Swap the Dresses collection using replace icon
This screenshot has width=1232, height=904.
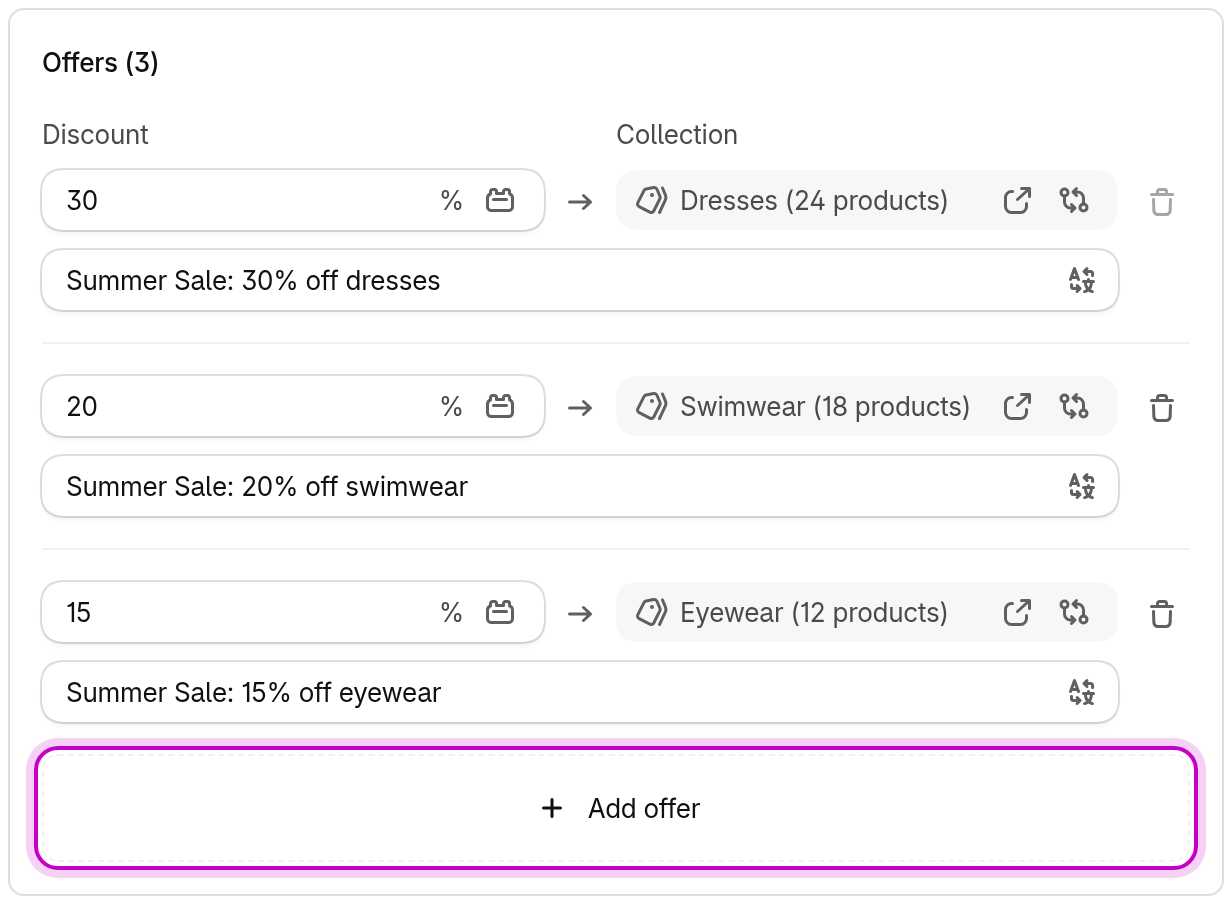tap(1074, 201)
